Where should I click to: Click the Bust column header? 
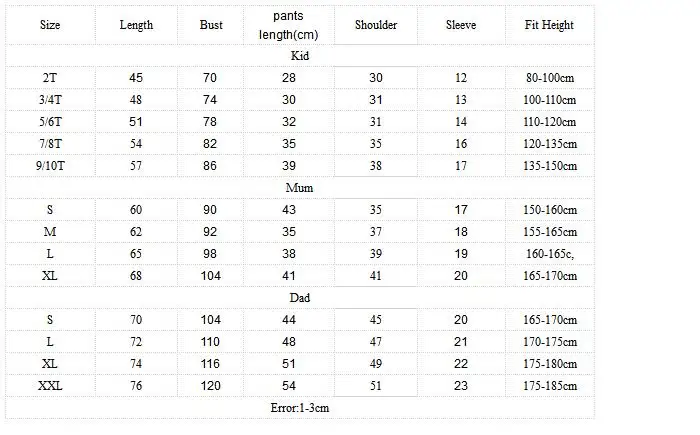coord(211,25)
